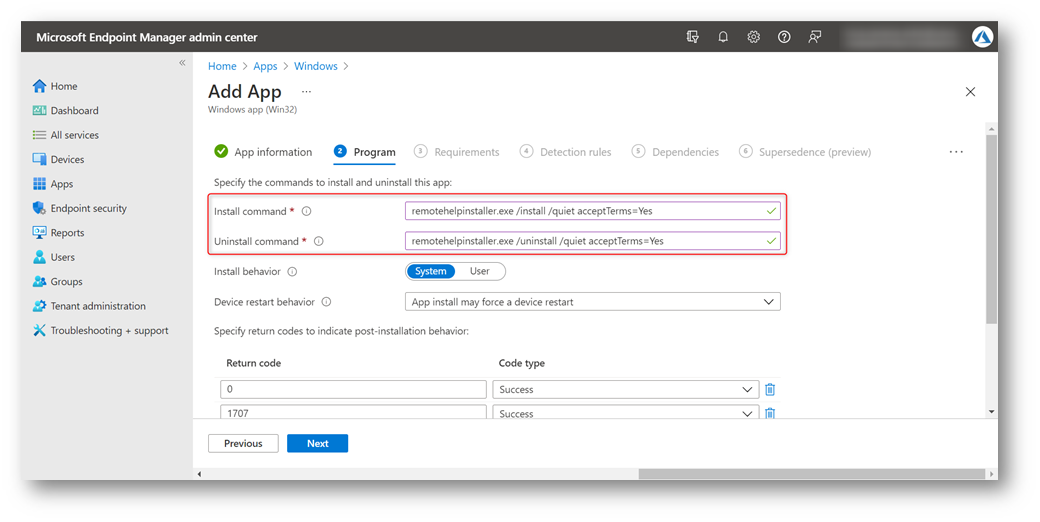Image resolution: width=1040 pixels, height=522 pixels.
Task: Collapse the left navigation pane
Action: [x=182, y=63]
